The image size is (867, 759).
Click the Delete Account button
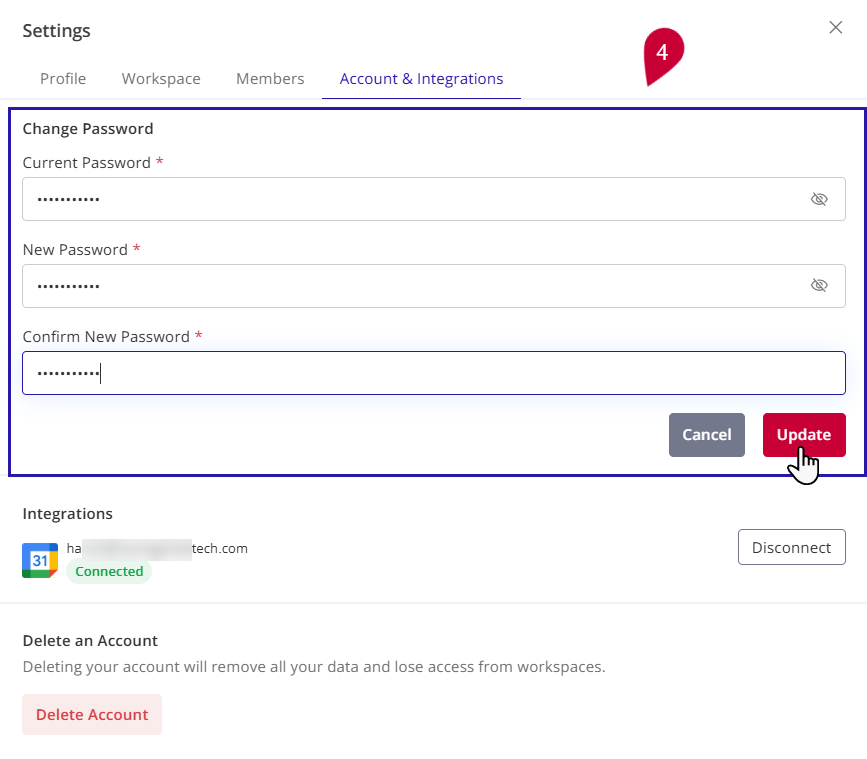(92, 714)
